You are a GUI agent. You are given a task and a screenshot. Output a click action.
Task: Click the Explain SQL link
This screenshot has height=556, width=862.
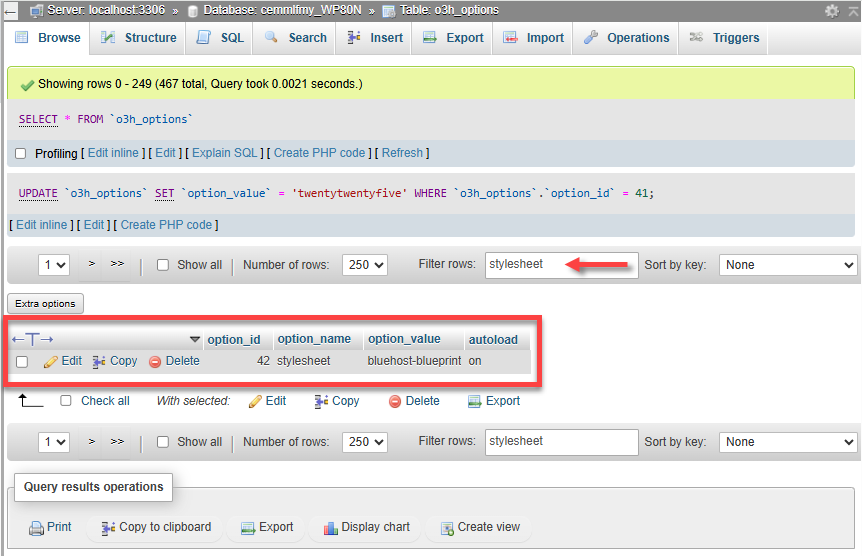click(x=225, y=153)
